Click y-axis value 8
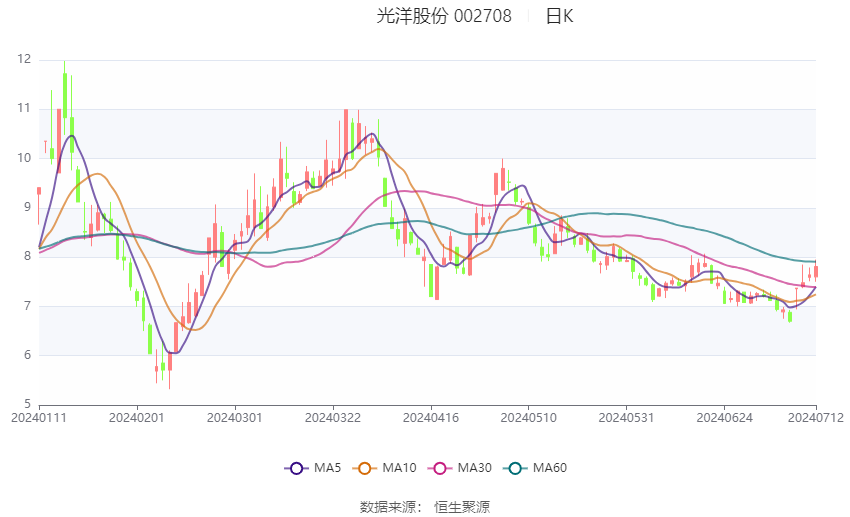The image size is (850, 517). [27, 256]
